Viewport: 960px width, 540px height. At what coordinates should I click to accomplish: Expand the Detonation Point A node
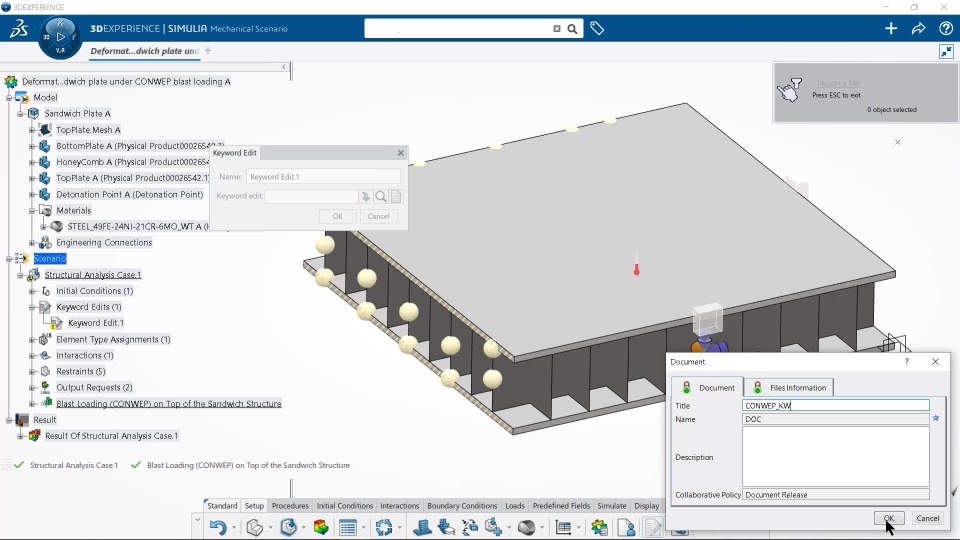[x=32, y=195]
